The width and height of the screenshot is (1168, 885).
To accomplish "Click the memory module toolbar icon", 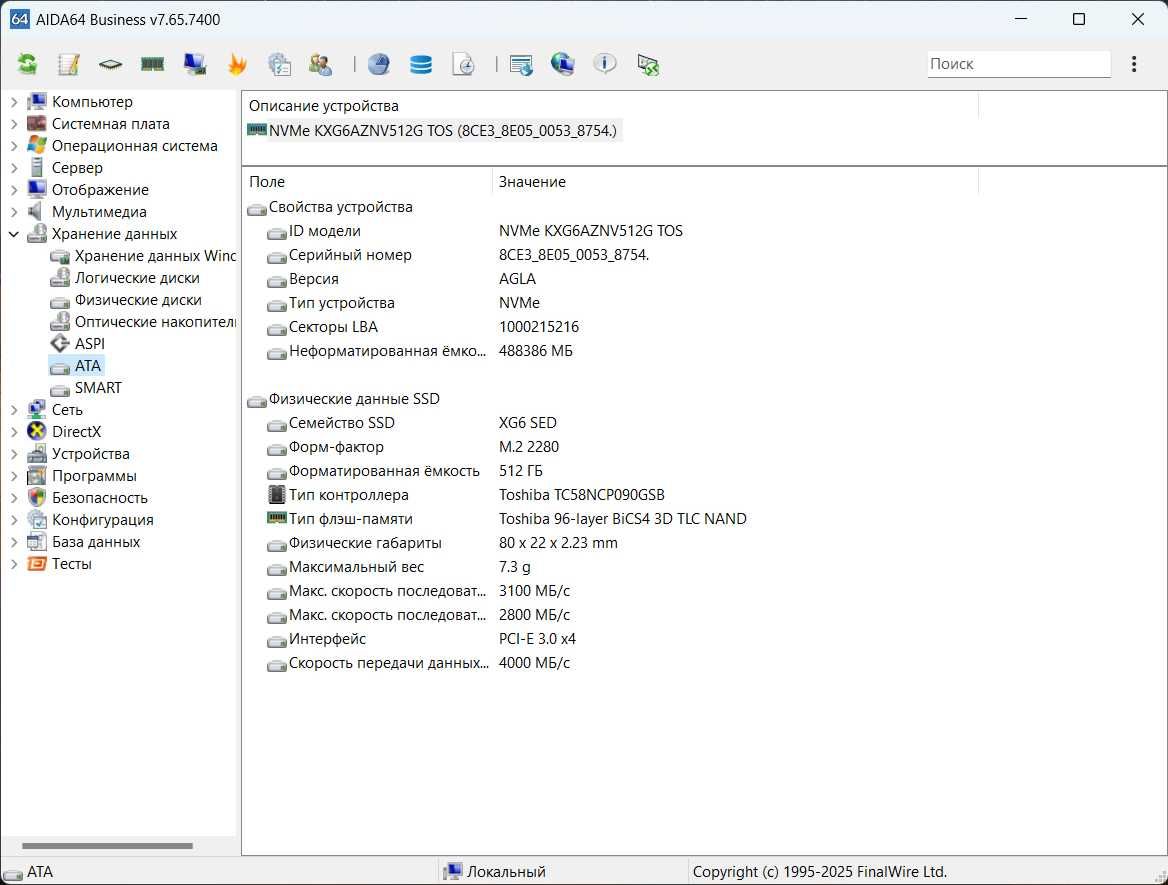I will point(152,65).
